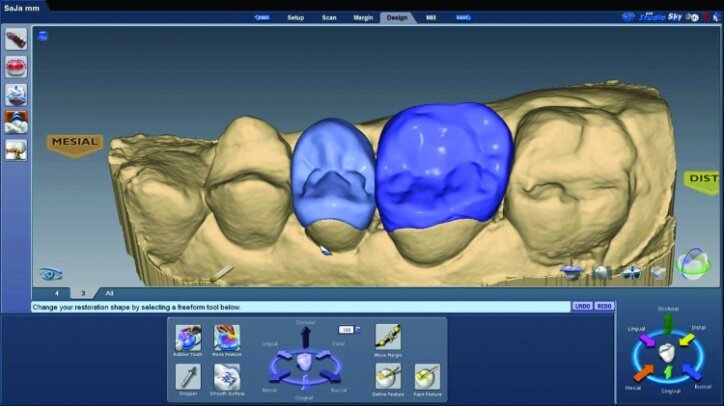
Task: Choose the Dropper tool
Action: coord(187,376)
